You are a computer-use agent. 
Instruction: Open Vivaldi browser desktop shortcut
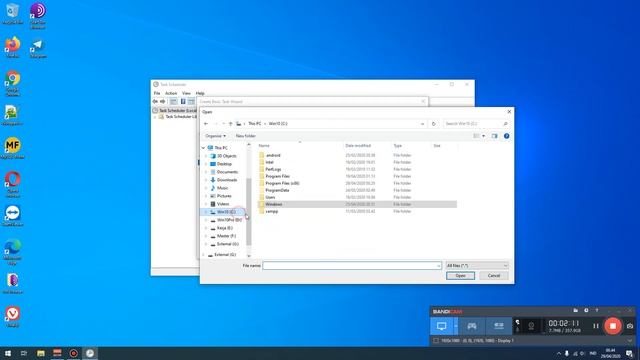point(13,317)
